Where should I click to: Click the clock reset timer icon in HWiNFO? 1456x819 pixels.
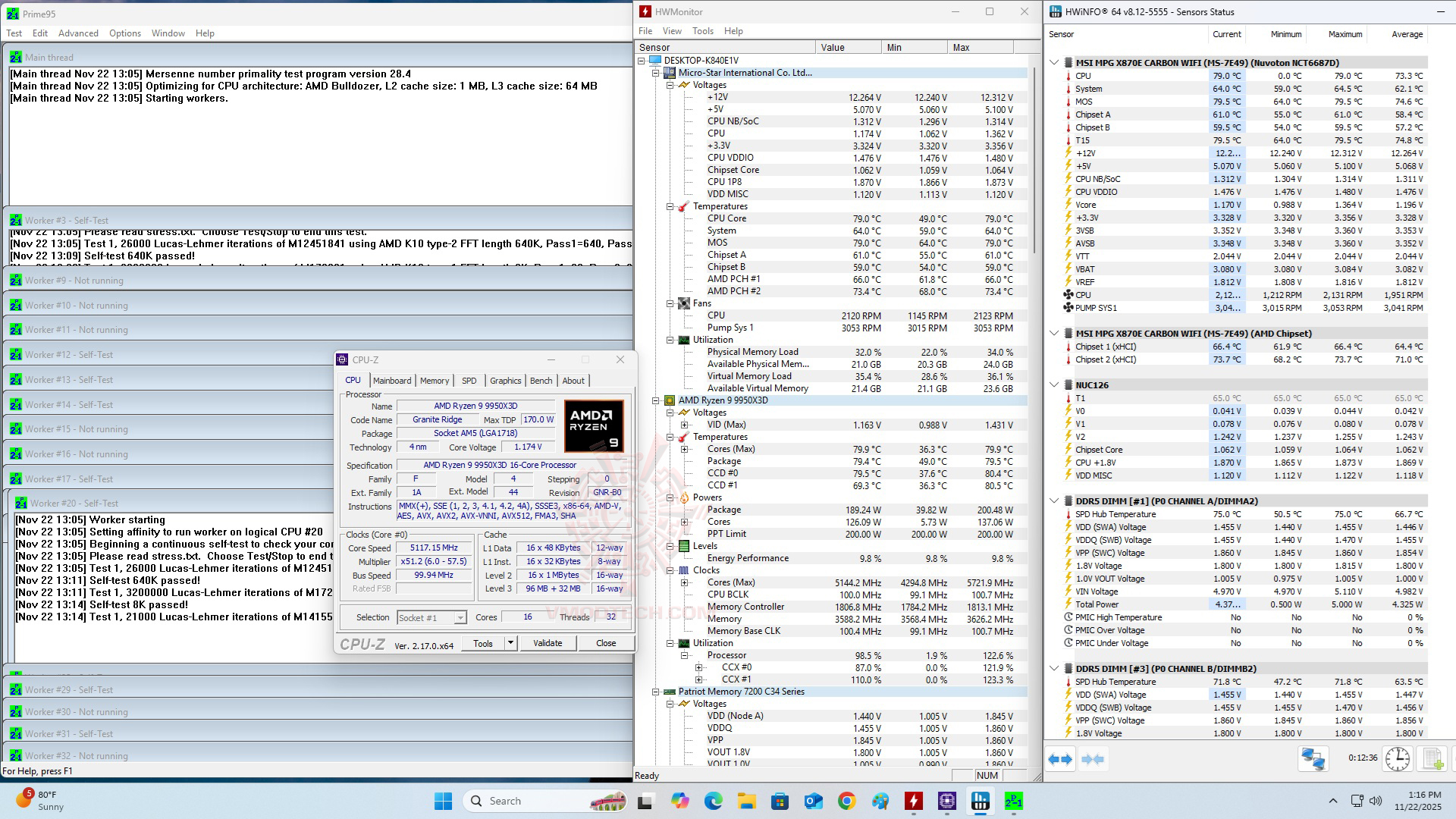1397,759
